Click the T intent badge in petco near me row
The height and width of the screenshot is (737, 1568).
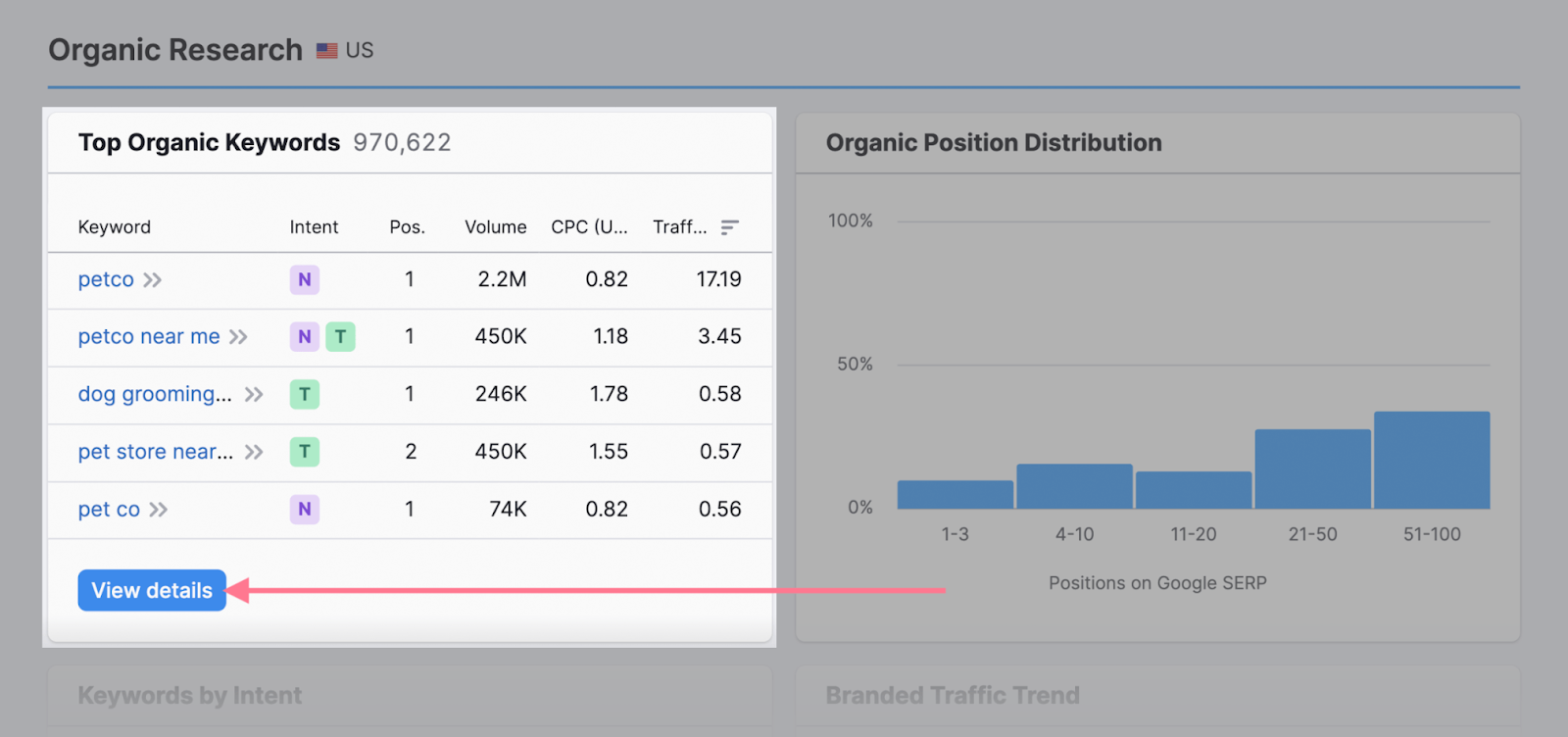[340, 336]
